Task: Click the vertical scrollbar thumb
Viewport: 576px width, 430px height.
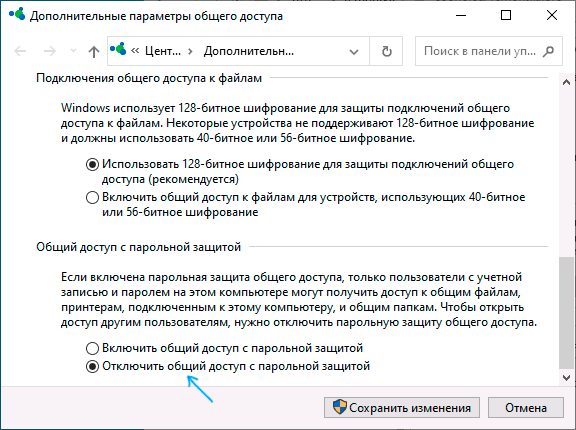Action: 566,312
